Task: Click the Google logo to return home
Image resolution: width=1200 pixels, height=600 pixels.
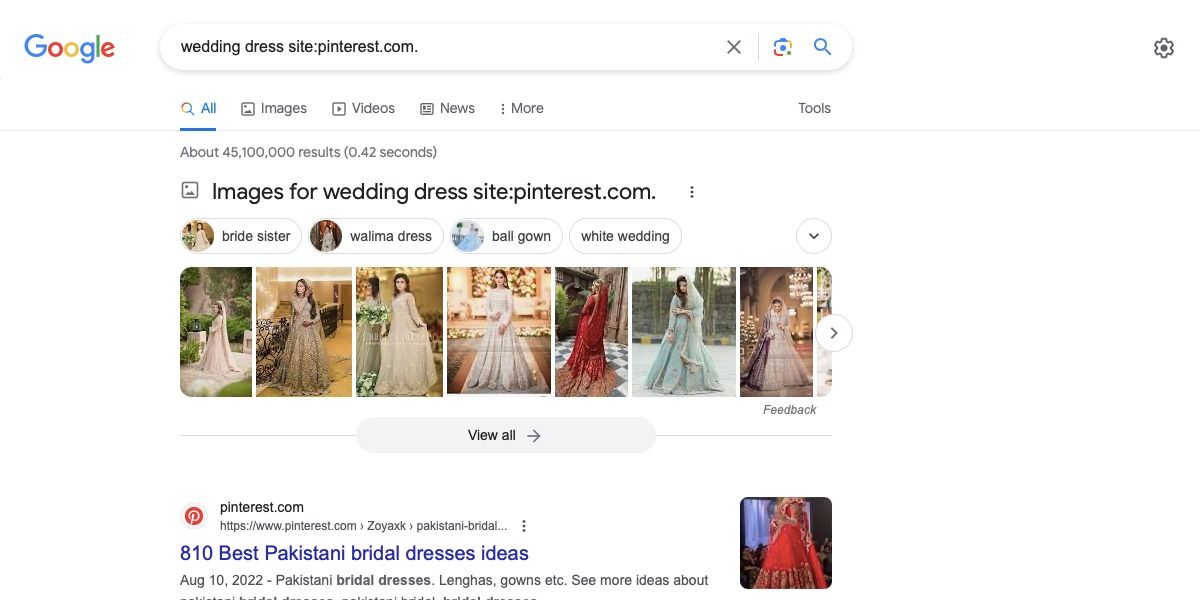Action: point(69,47)
